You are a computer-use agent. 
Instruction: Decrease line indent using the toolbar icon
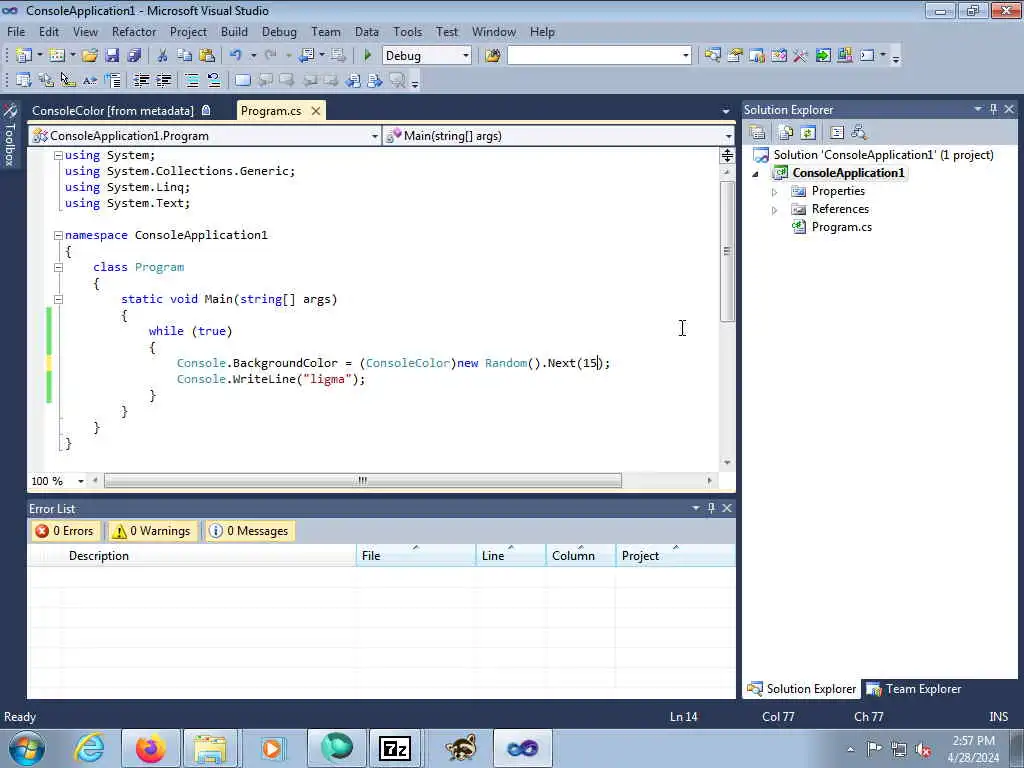pos(142,80)
